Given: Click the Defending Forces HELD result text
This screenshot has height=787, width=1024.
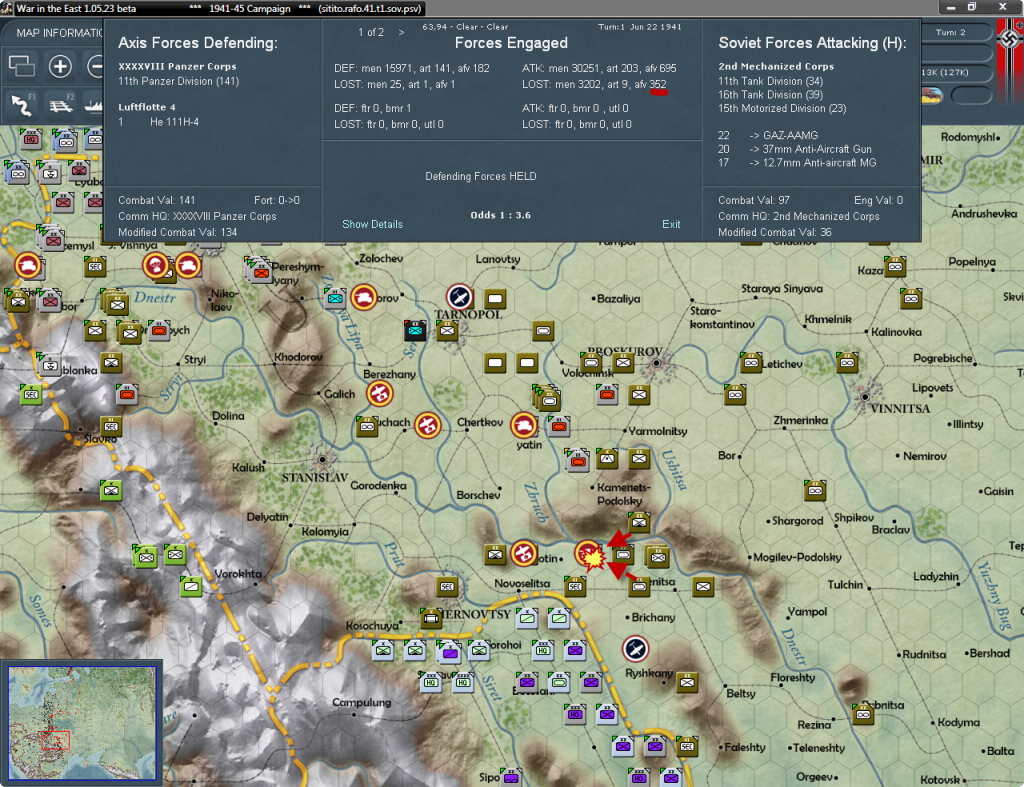Looking at the screenshot, I should (481, 176).
